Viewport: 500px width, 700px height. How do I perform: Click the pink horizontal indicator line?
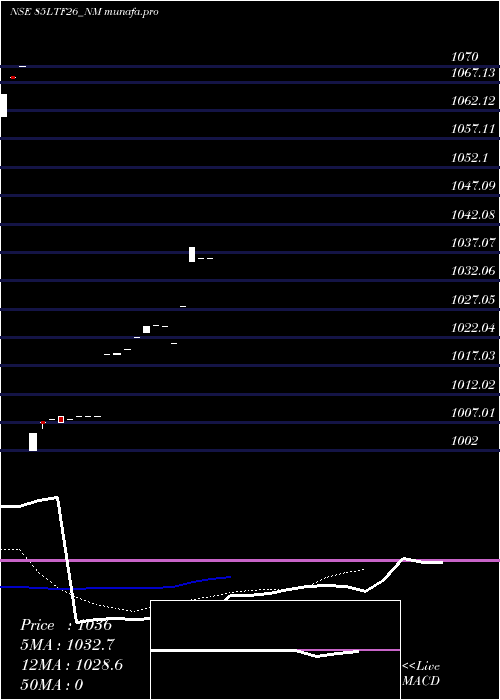[250, 560]
